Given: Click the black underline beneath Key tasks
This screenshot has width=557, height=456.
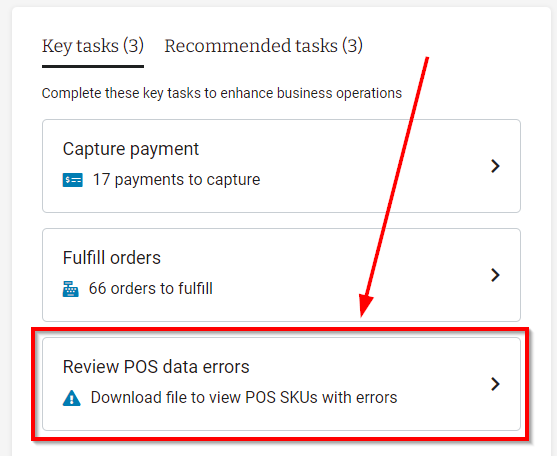Looking at the screenshot, I should tap(93, 66).
